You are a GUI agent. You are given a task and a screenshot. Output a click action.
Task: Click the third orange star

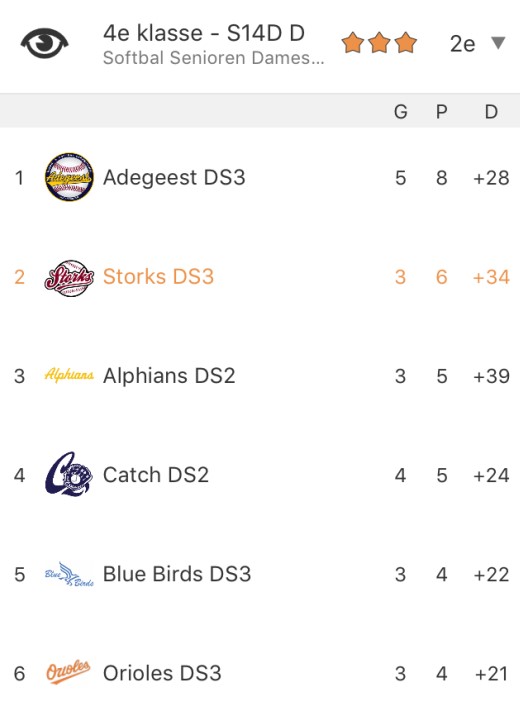pos(406,43)
